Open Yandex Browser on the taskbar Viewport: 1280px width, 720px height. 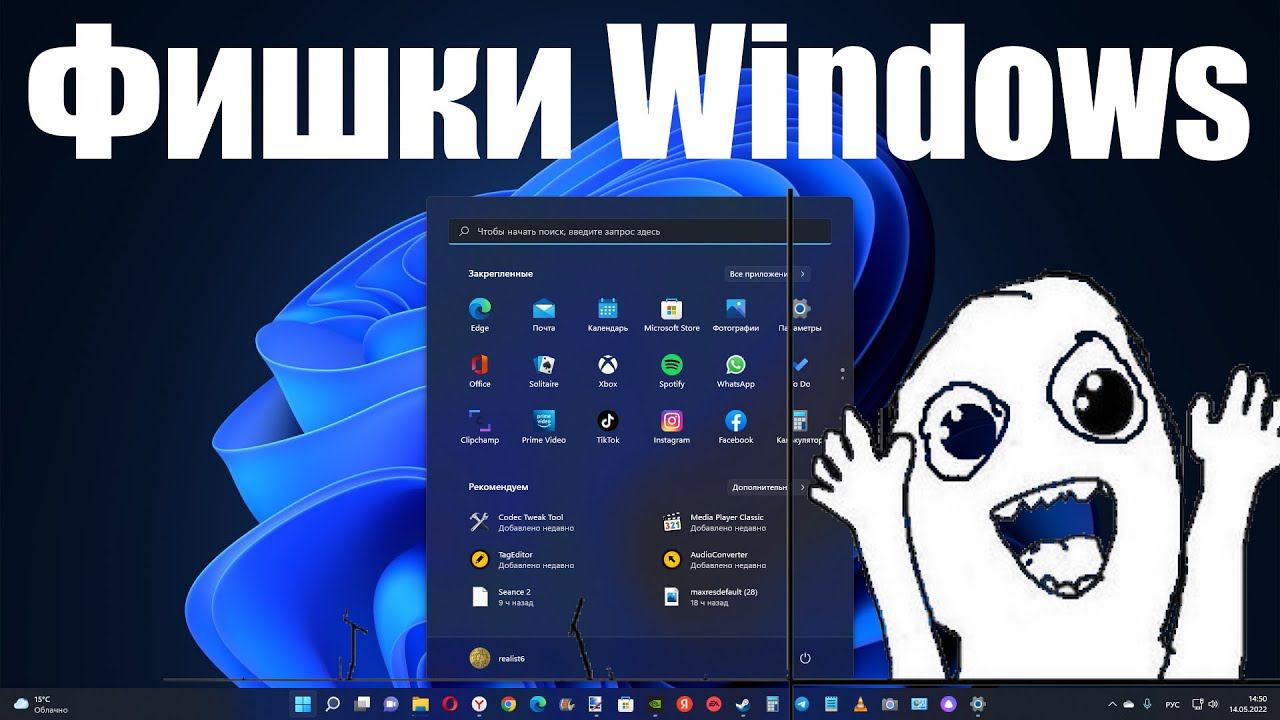(479, 703)
